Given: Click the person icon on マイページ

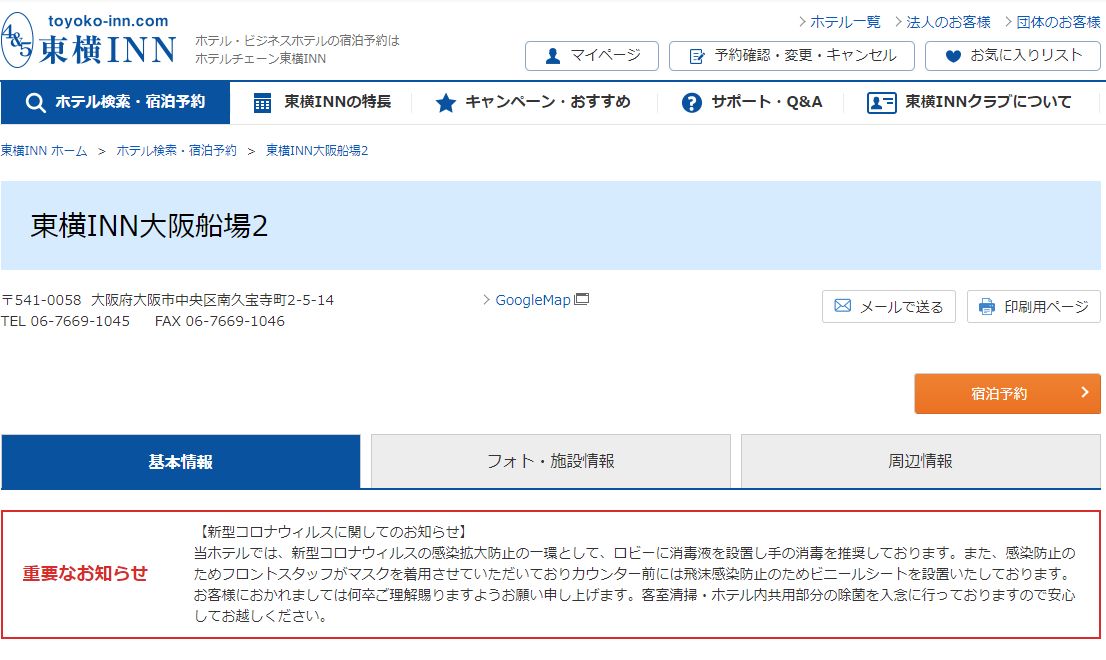Looking at the screenshot, I should pyautogui.click(x=553, y=56).
